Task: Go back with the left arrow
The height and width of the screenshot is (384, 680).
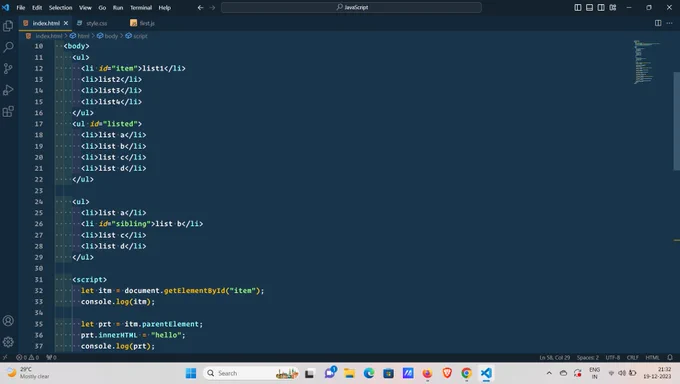Action: [x=200, y=7]
